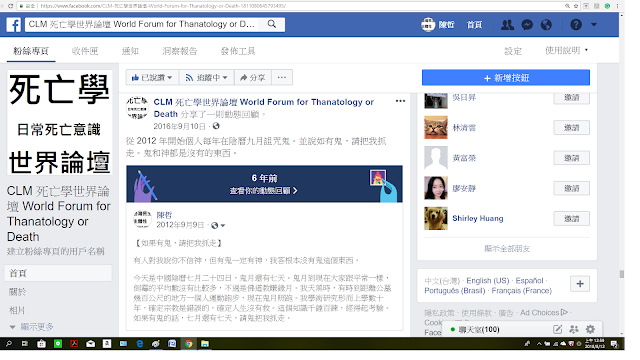This screenshot has height=360, width=640.
Task: Invite Shirley Huang with the 邀請 button
Action: pyautogui.click(x=571, y=218)
